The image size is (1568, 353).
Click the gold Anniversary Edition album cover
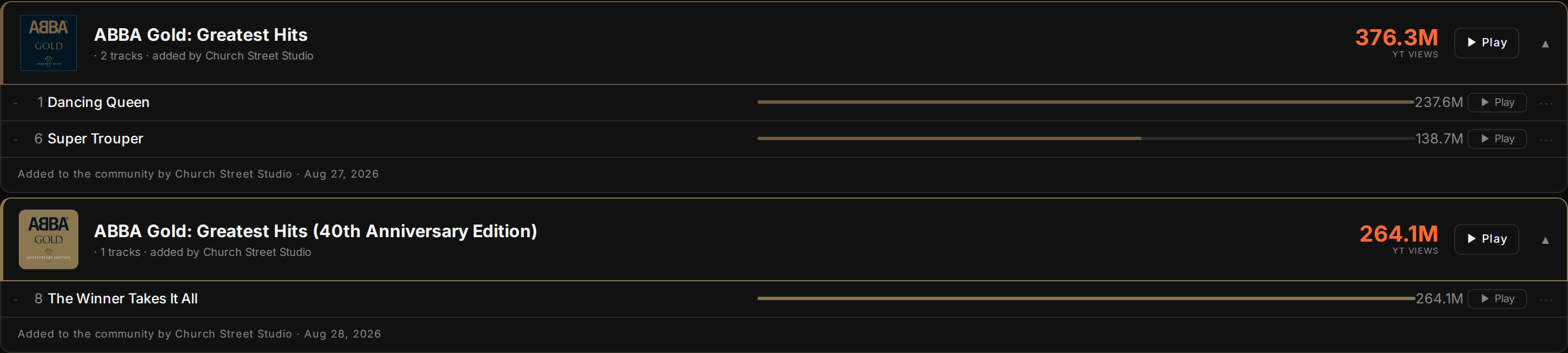tap(49, 239)
